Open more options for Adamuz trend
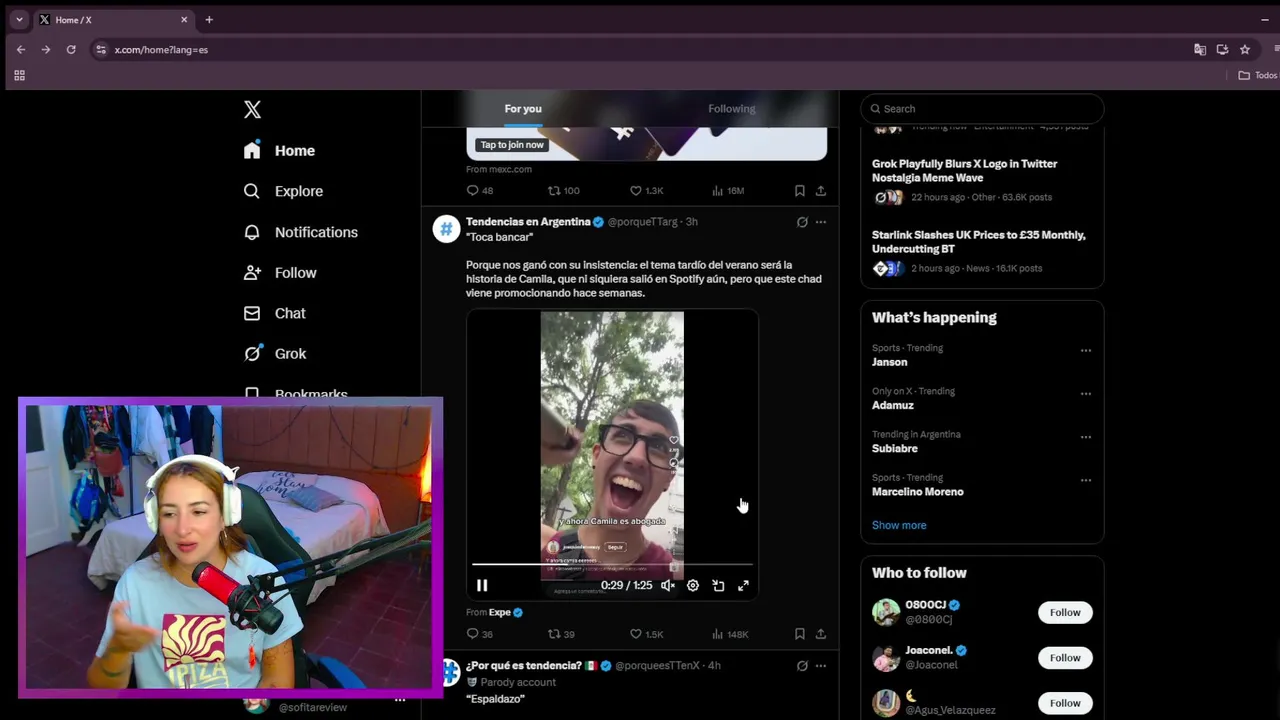This screenshot has height=720, width=1280. click(x=1085, y=394)
